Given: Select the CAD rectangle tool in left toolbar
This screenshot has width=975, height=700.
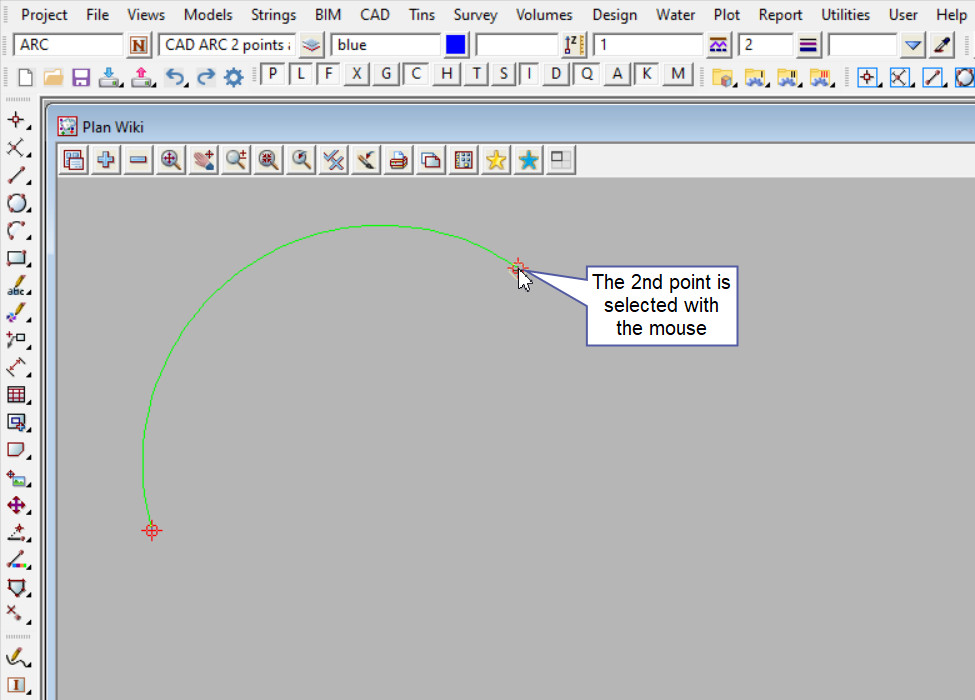Looking at the screenshot, I should point(17,258).
